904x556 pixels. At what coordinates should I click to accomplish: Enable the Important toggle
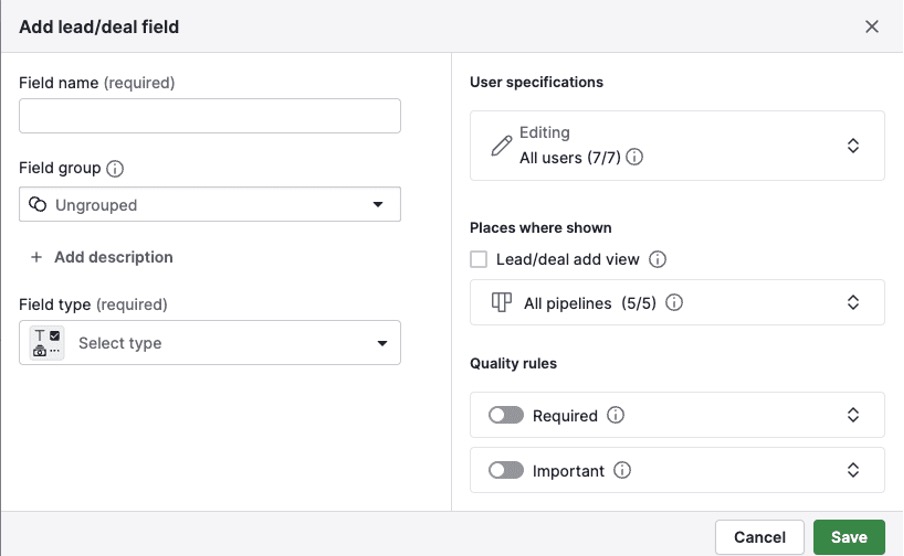coord(506,471)
